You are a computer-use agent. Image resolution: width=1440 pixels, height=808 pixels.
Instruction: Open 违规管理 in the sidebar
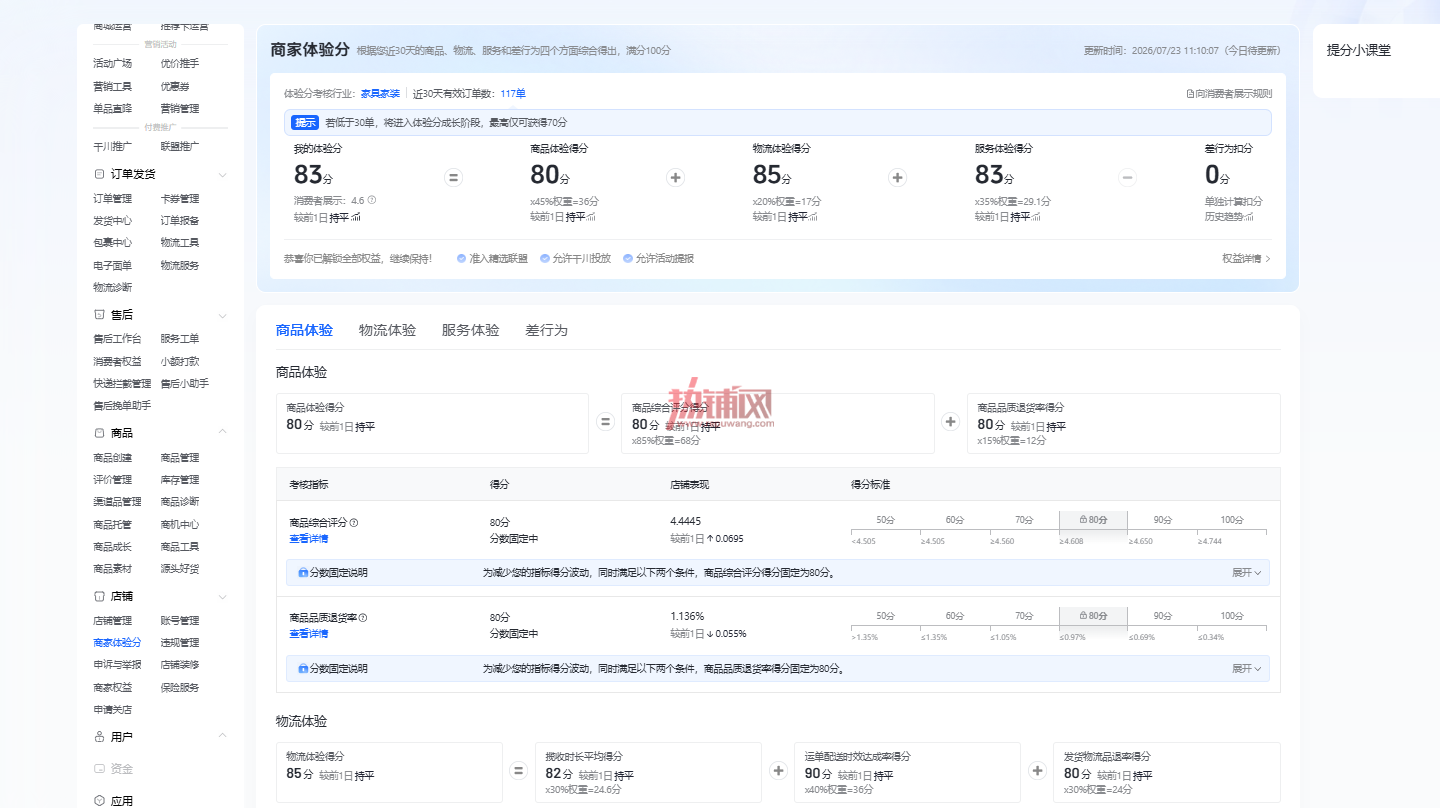click(x=180, y=642)
